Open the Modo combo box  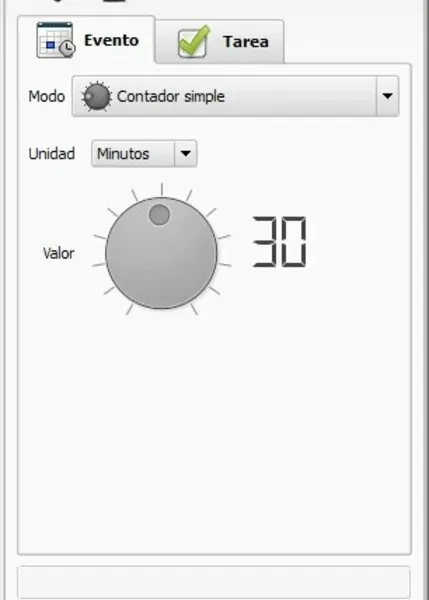pos(235,96)
